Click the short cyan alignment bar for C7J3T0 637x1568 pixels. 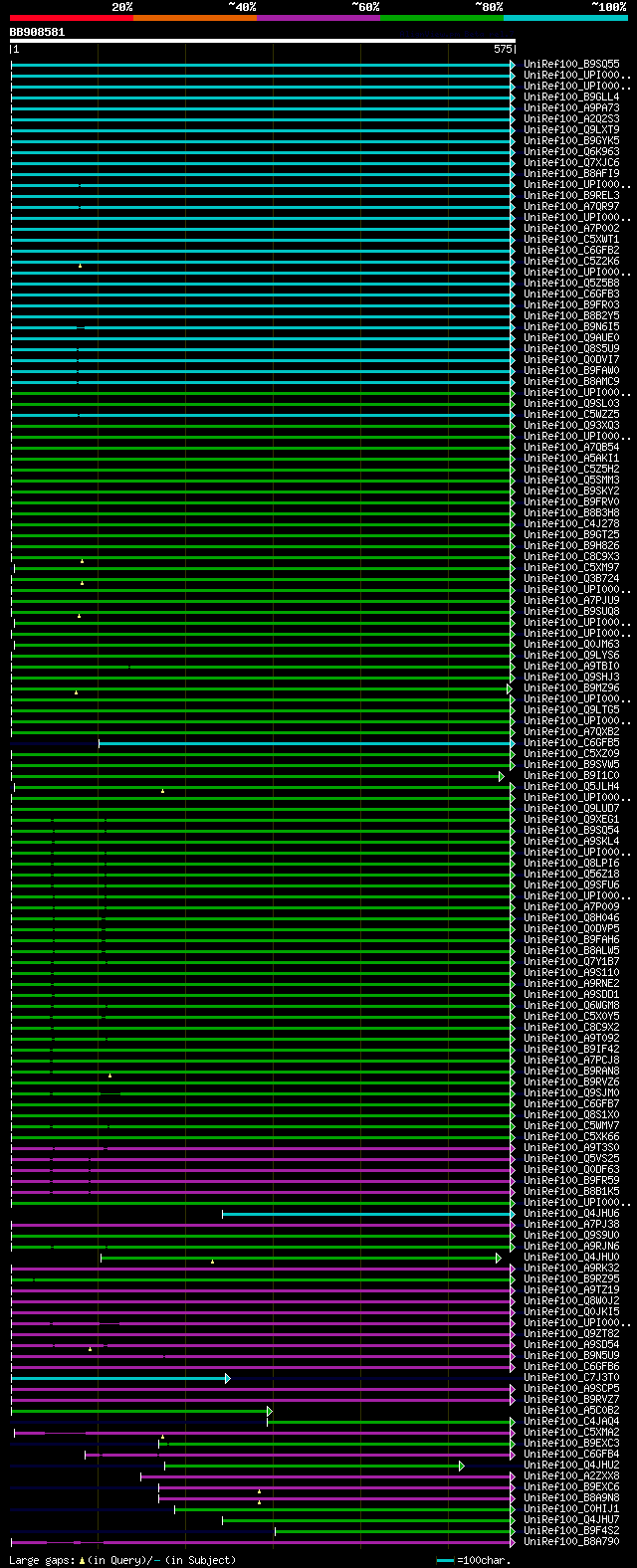(119, 1378)
